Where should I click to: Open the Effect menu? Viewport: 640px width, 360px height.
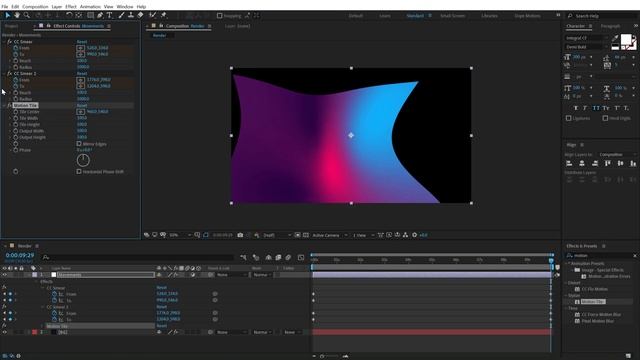click(x=71, y=7)
